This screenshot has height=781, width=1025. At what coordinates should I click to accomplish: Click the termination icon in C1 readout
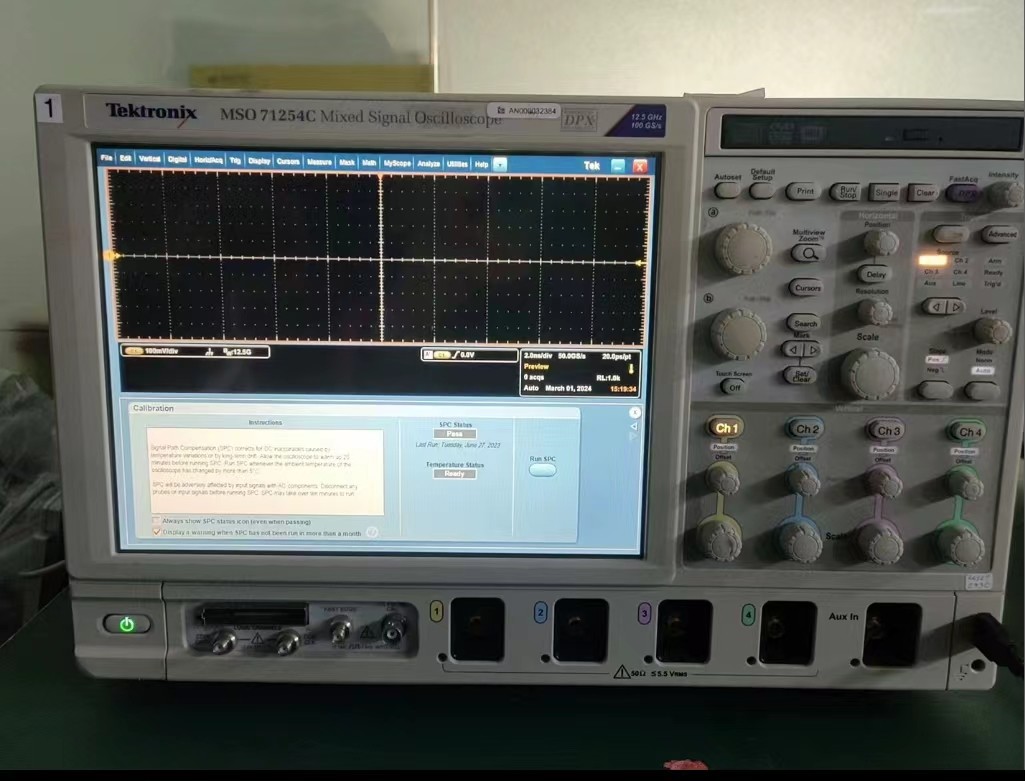coord(209,352)
